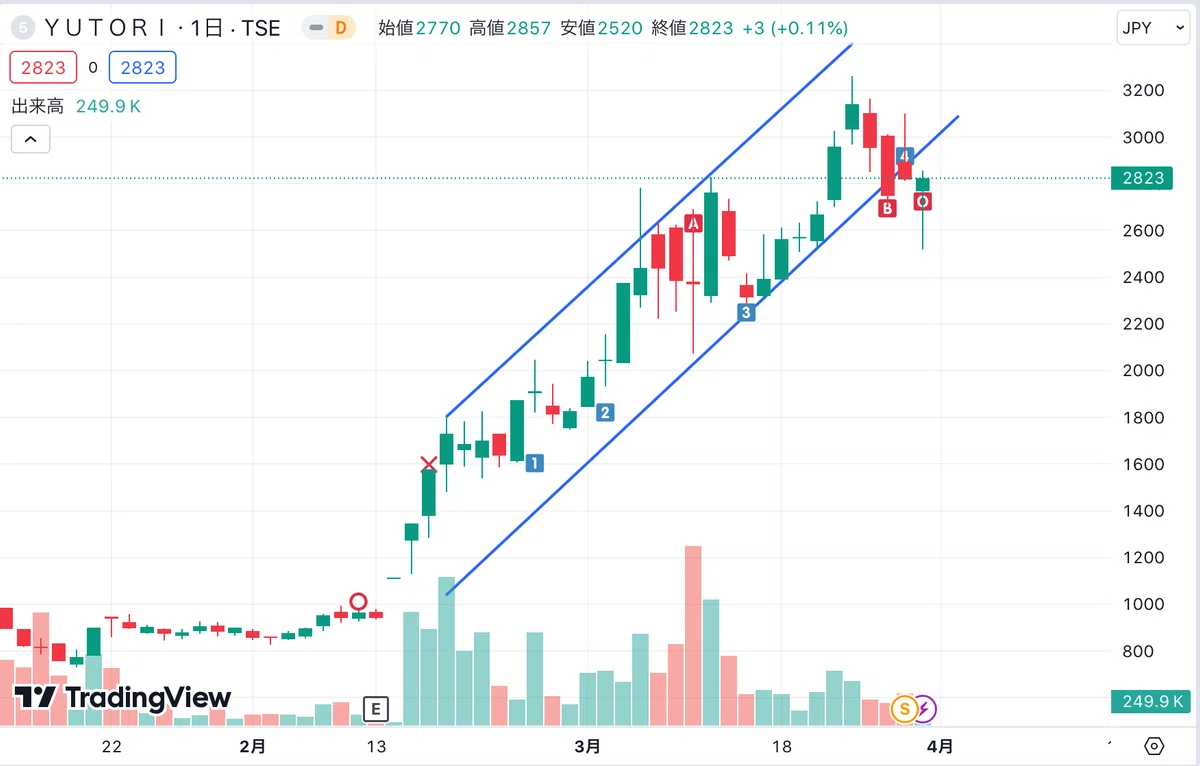Screen dimensions: 1200x766
Task: Click the tallest red volume bar
Action: [x=693, y=635]
